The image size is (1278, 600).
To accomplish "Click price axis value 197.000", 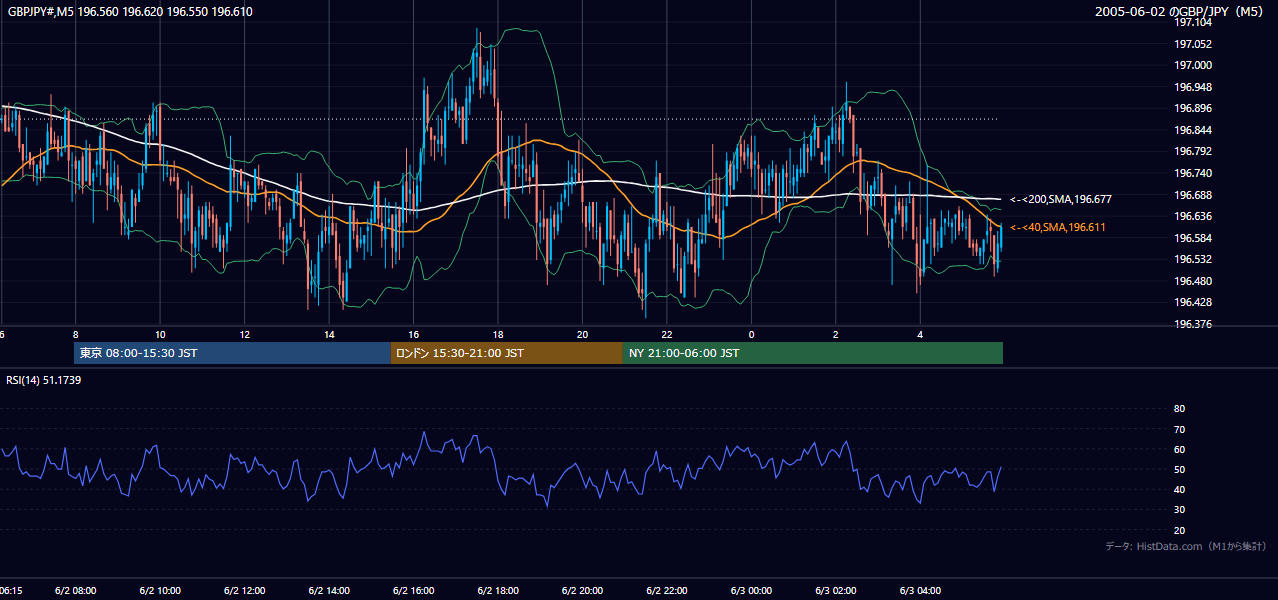I will point(1193,66).
